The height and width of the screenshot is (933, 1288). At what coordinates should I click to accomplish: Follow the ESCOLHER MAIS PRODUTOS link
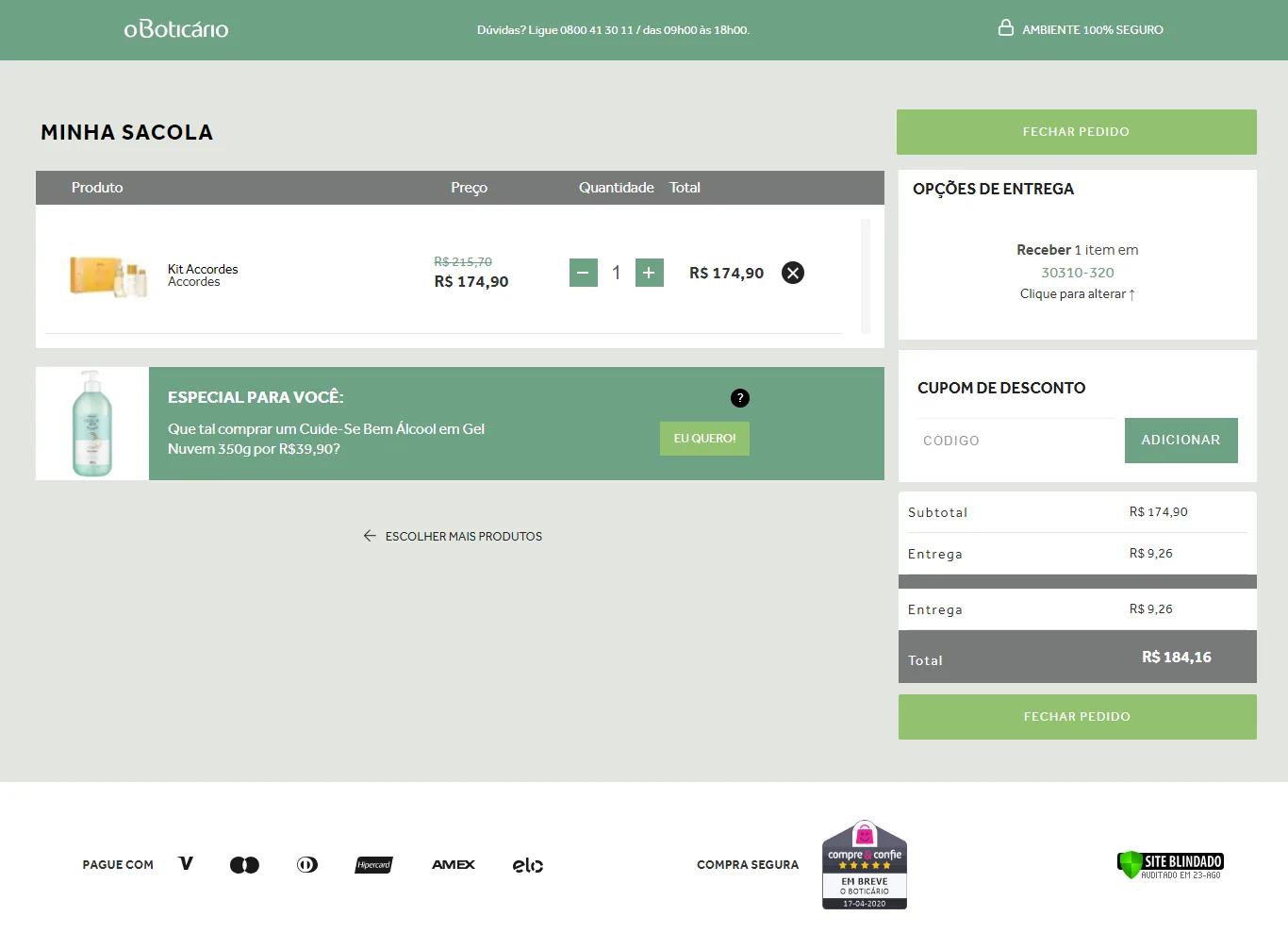point(464,536)
